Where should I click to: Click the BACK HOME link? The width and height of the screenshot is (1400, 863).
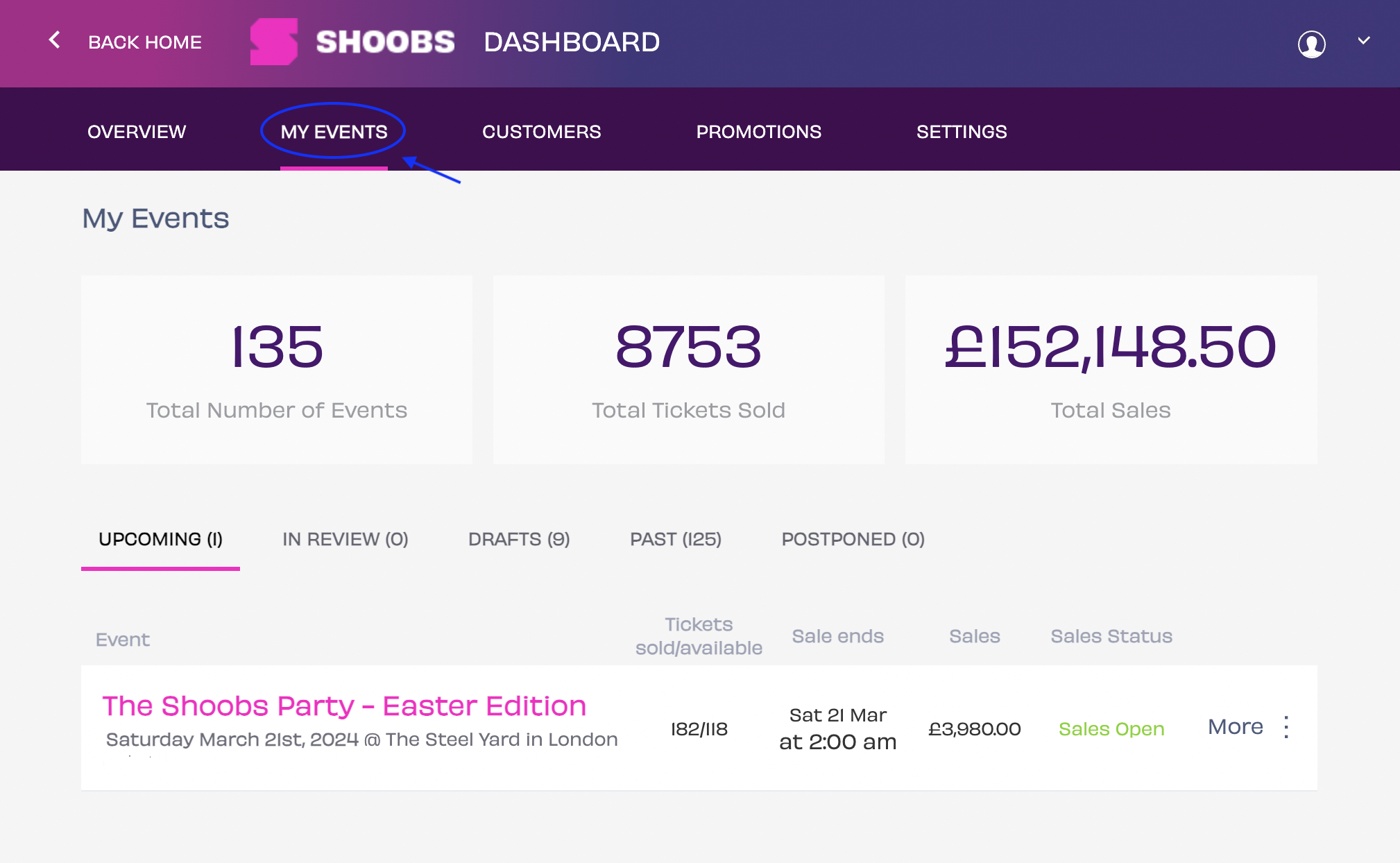click(145, 42)
